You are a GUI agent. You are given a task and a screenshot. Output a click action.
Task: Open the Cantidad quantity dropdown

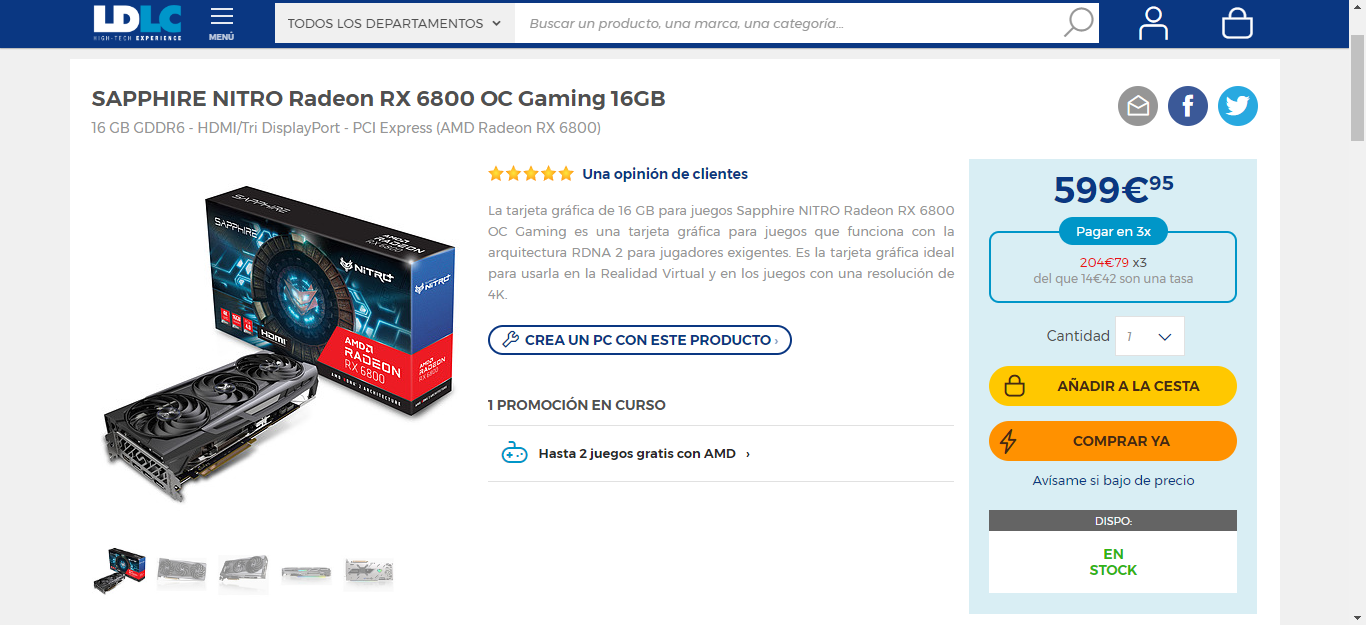1149,336
